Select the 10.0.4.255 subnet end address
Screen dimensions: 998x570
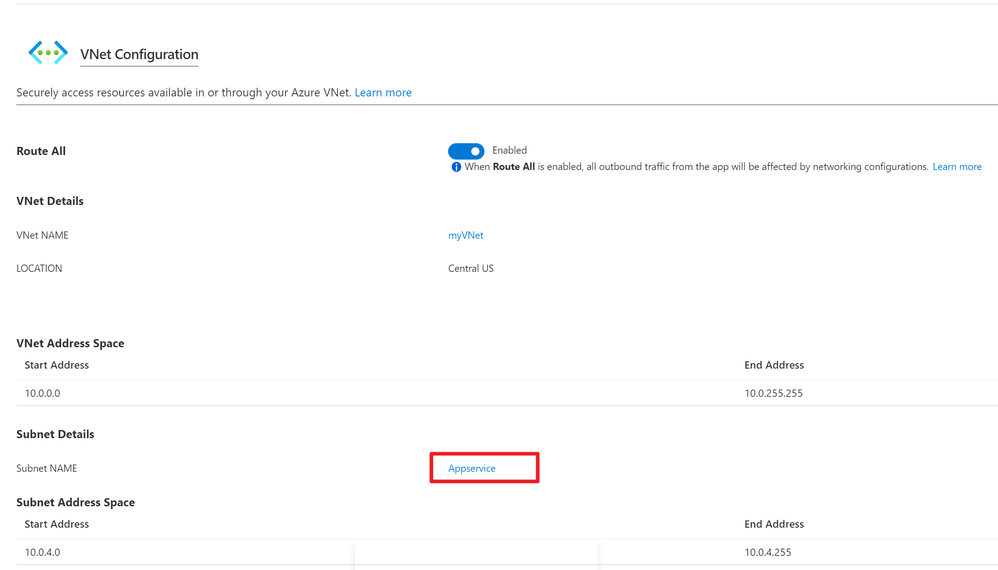tap(768, 552)
